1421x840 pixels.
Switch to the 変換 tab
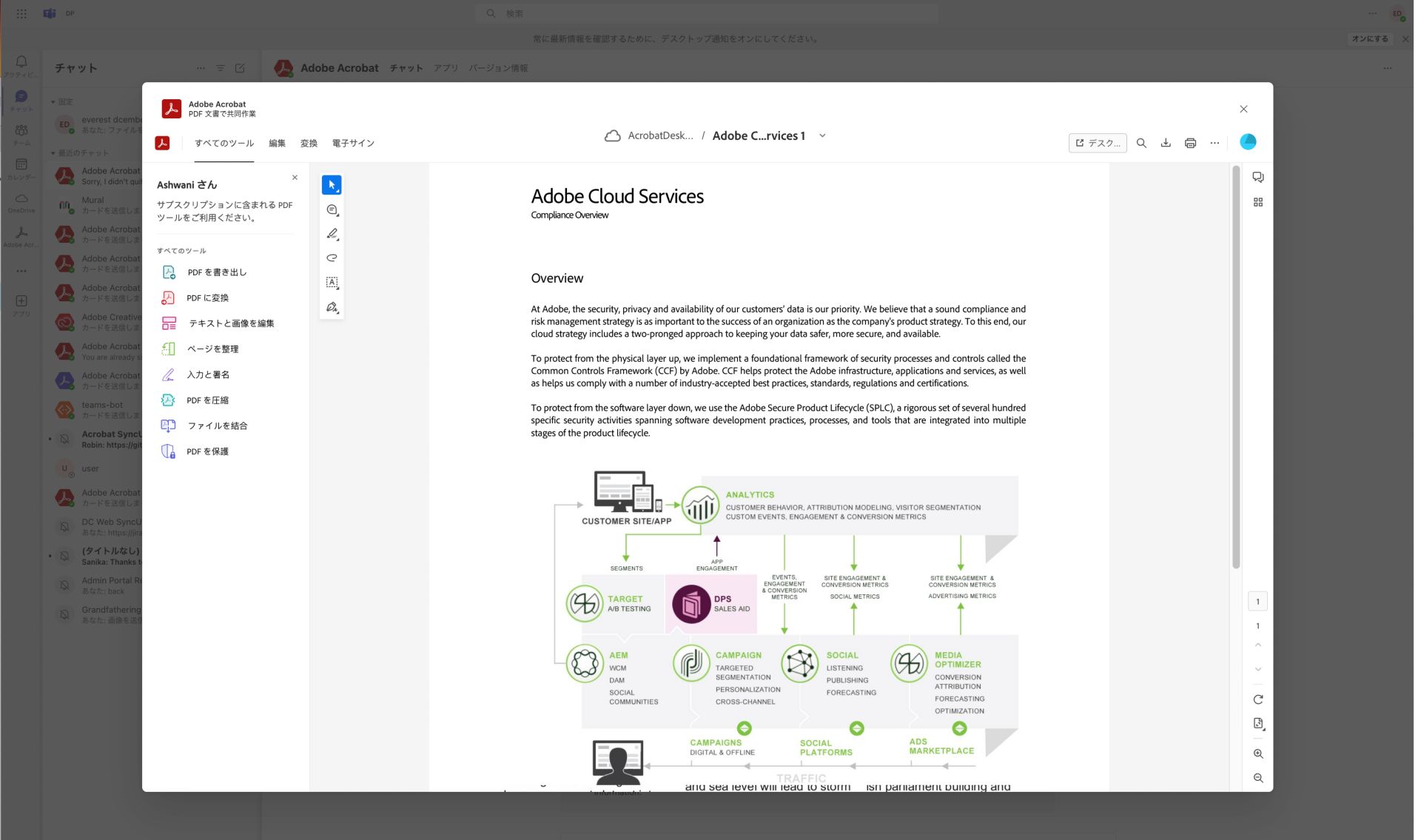(309, 144)
